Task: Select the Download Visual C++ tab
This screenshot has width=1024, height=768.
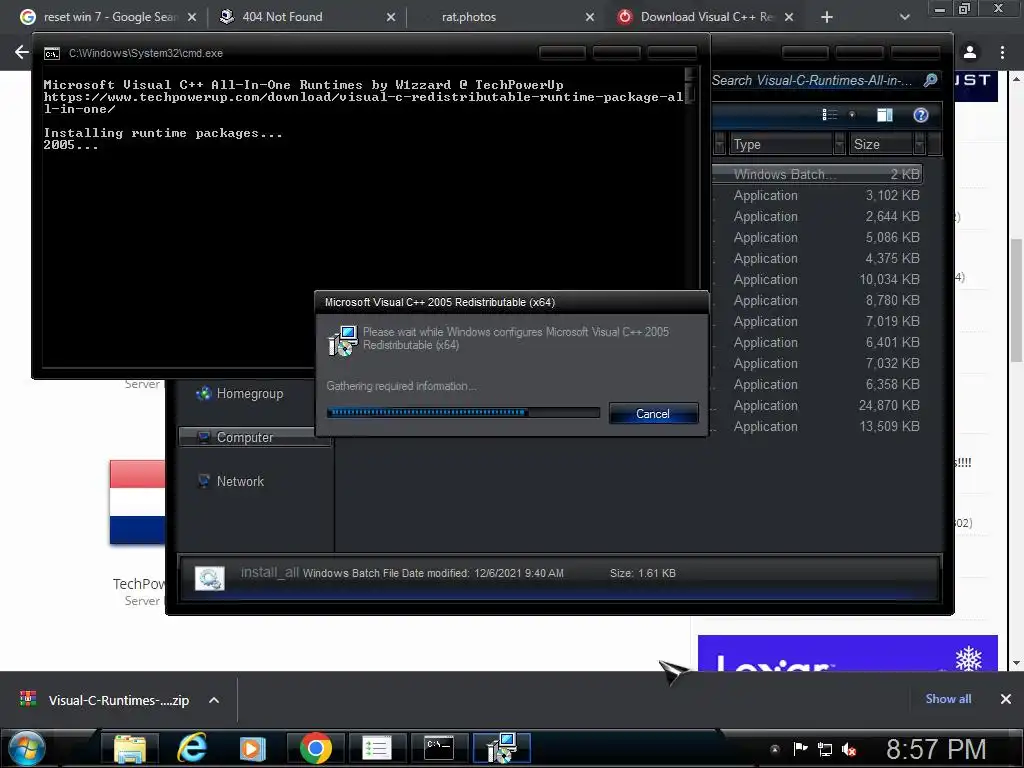Action: [705, 17]
